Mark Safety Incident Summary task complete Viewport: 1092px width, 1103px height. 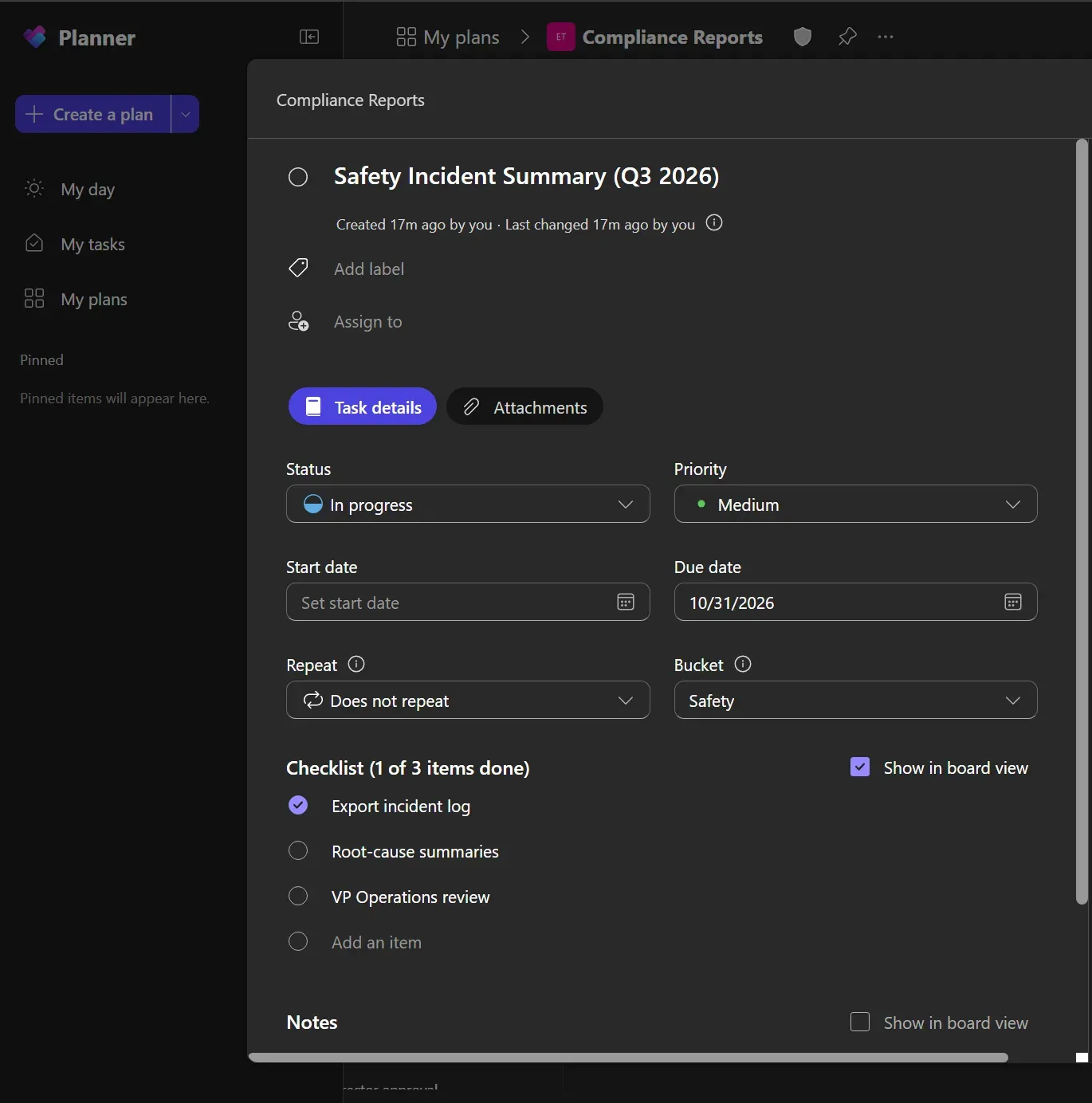(298, 177)
